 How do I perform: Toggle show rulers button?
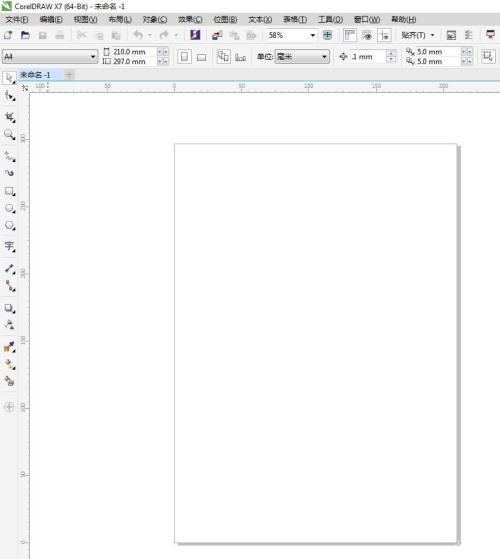click(x=350, y=35)
